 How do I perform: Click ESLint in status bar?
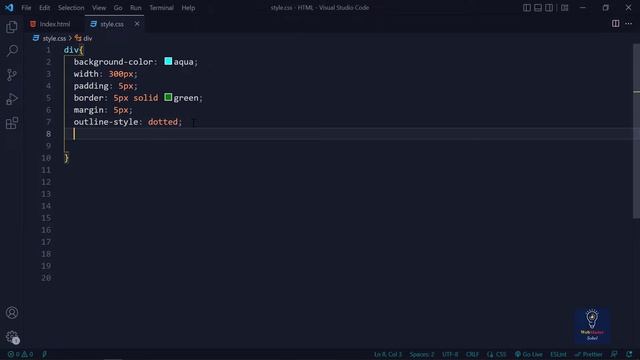pyautogui.click(x=558, y=354)
